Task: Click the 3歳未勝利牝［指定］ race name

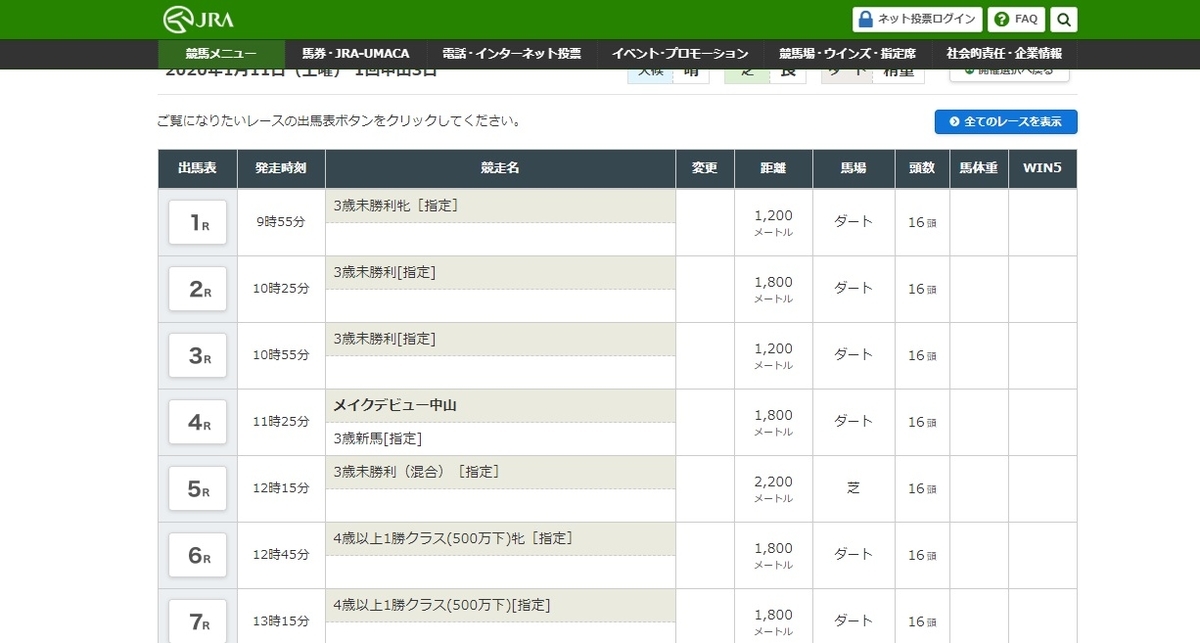Action: (x=396, y=205)
